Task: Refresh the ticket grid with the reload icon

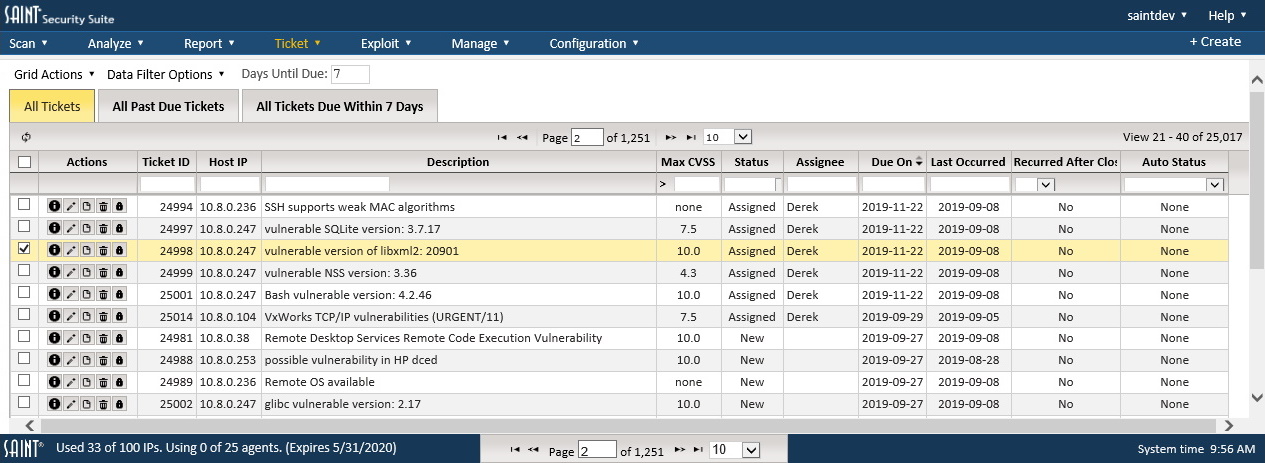Action: [25, 137]
